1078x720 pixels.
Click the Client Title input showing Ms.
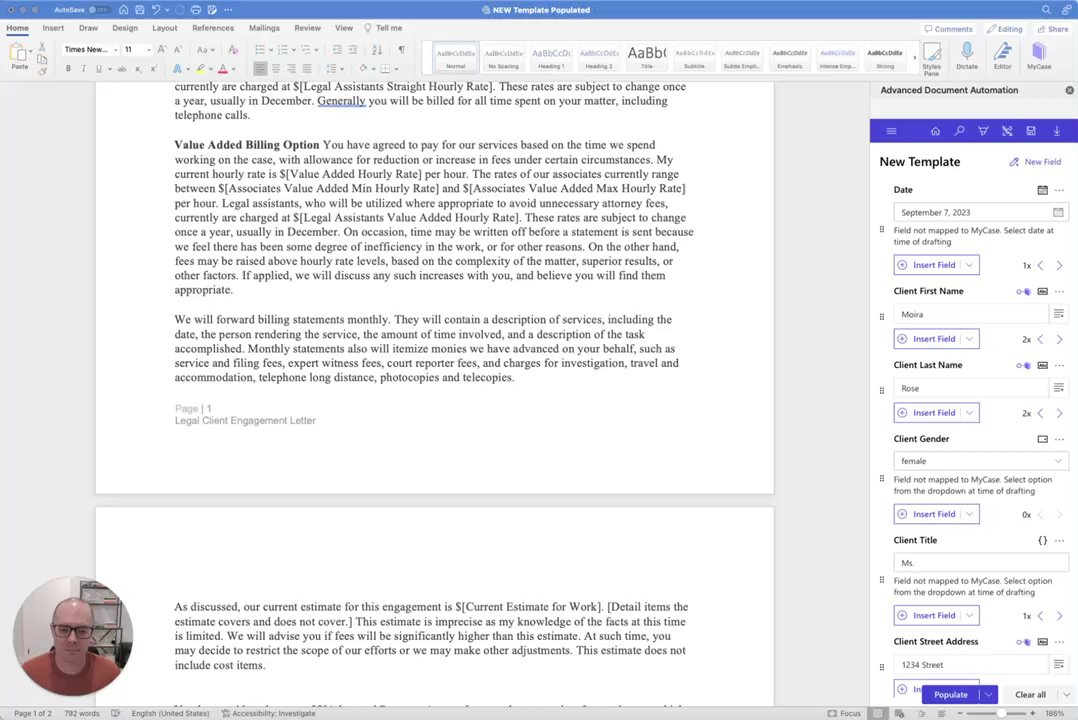[981, 563]
